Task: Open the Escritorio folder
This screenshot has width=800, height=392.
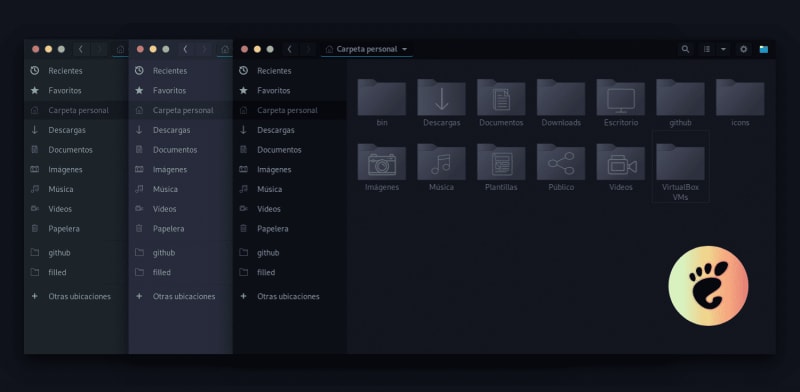Action: 620,97
